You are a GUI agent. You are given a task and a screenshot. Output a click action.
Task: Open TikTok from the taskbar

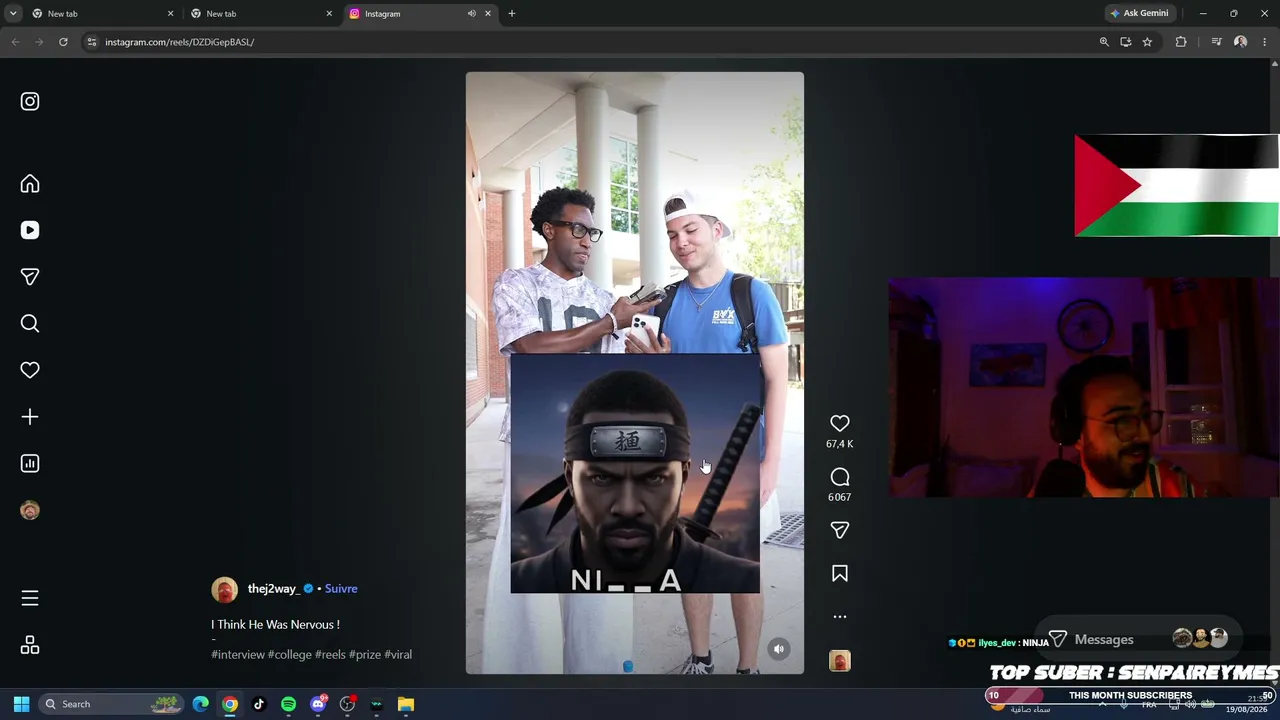click(259, 704)
